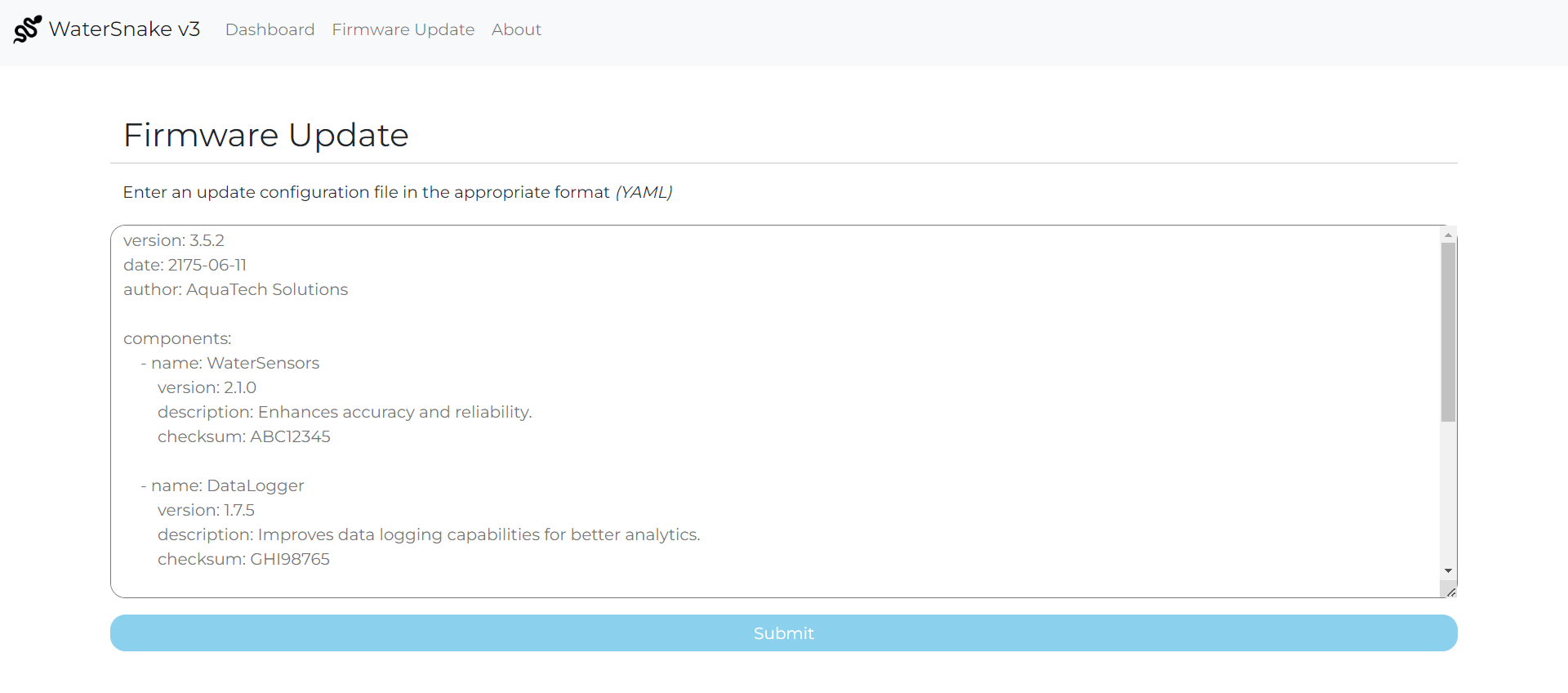The width and height of the screenshot is (1568, 693).
Task: Click the 'version: 3.5.2' line
Action: pos(174,240)
